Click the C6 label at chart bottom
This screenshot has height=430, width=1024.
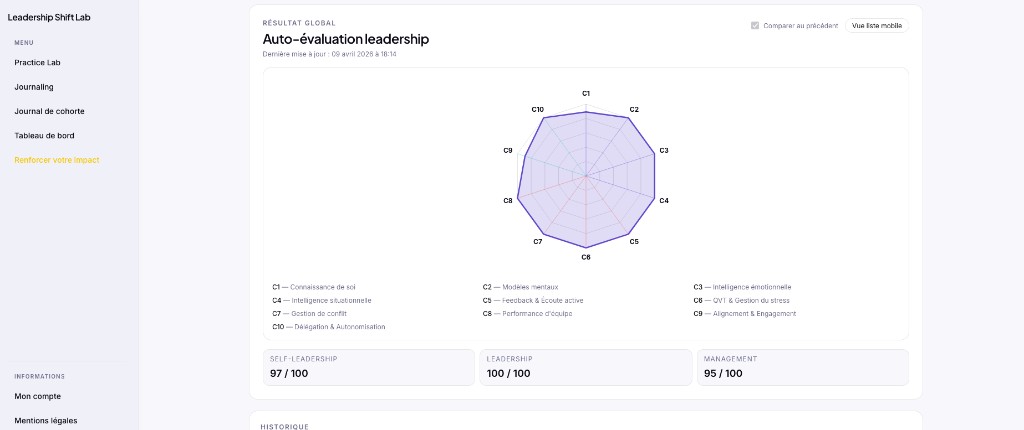(586, 257)
